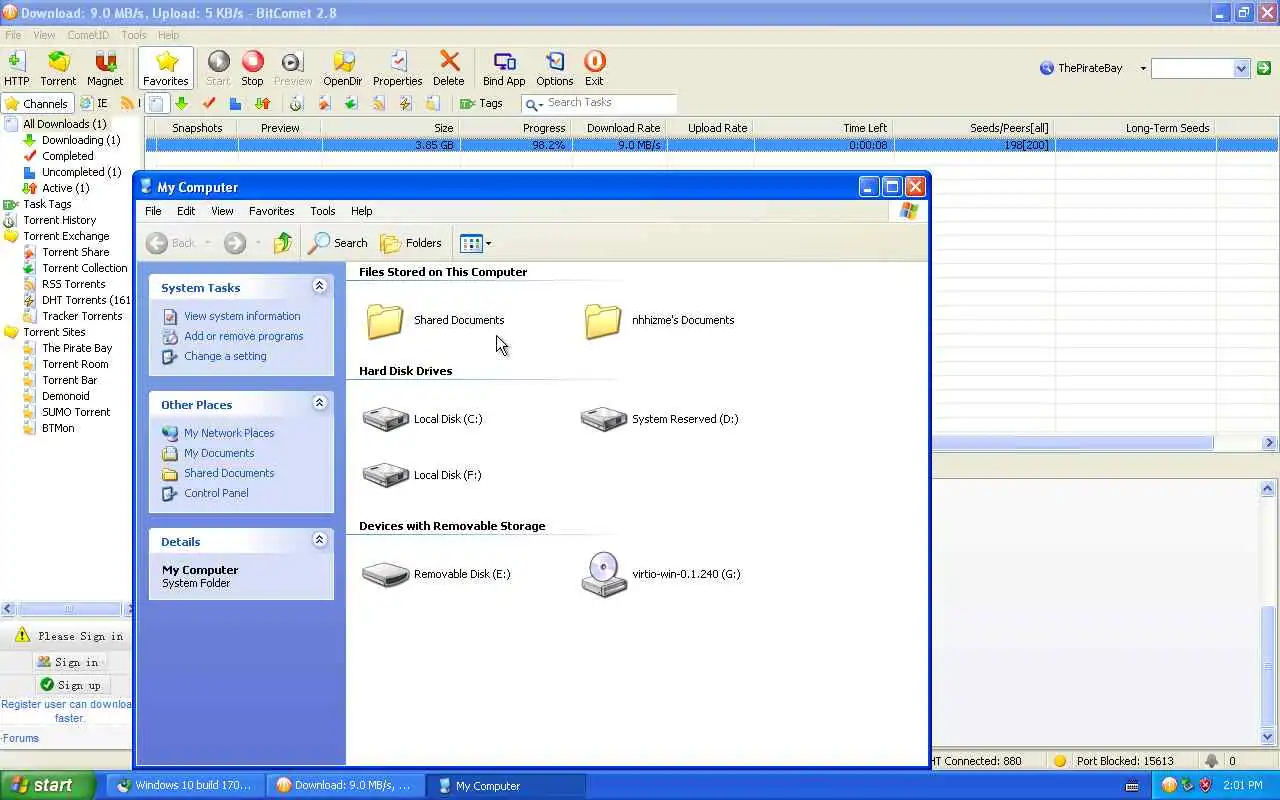Select The Pirate Bay under Torrent Sites
The height and width of the screenshot is (800, 1280).
point(77,348)
